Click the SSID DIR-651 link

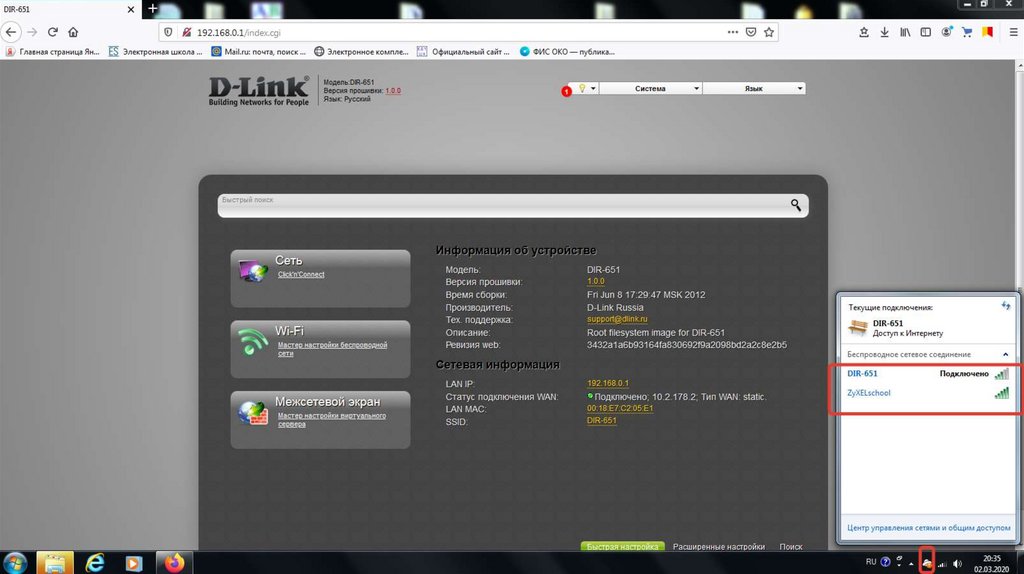click(601, 421)
